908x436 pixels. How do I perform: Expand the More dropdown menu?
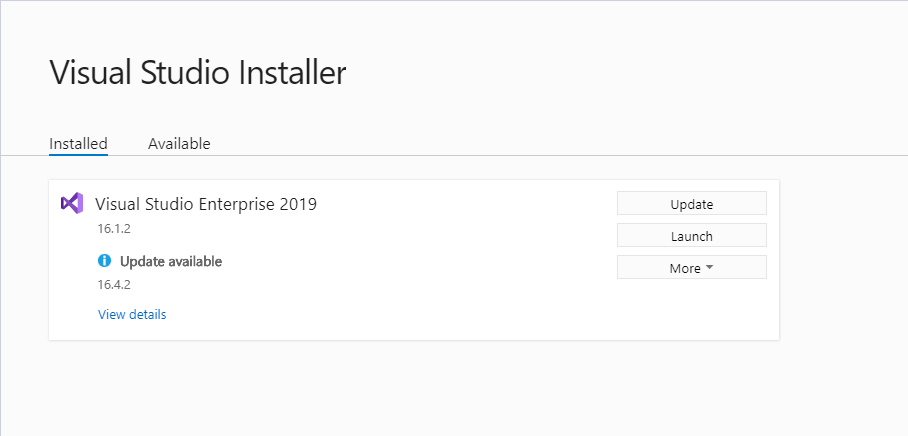[x=691, y=268]
